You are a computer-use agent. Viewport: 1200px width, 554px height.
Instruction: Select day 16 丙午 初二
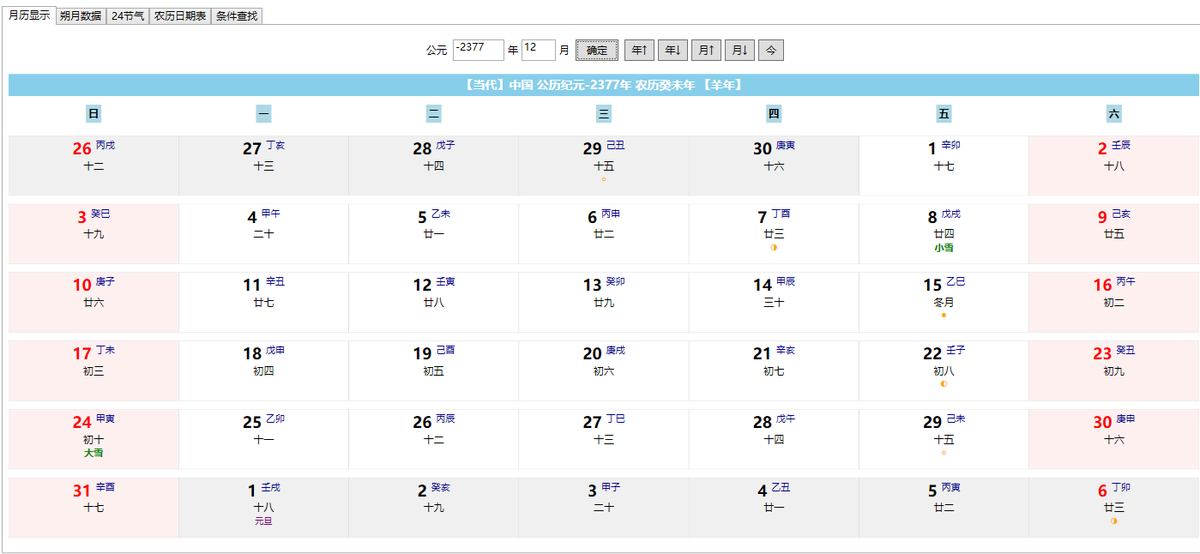point(1114,302)
